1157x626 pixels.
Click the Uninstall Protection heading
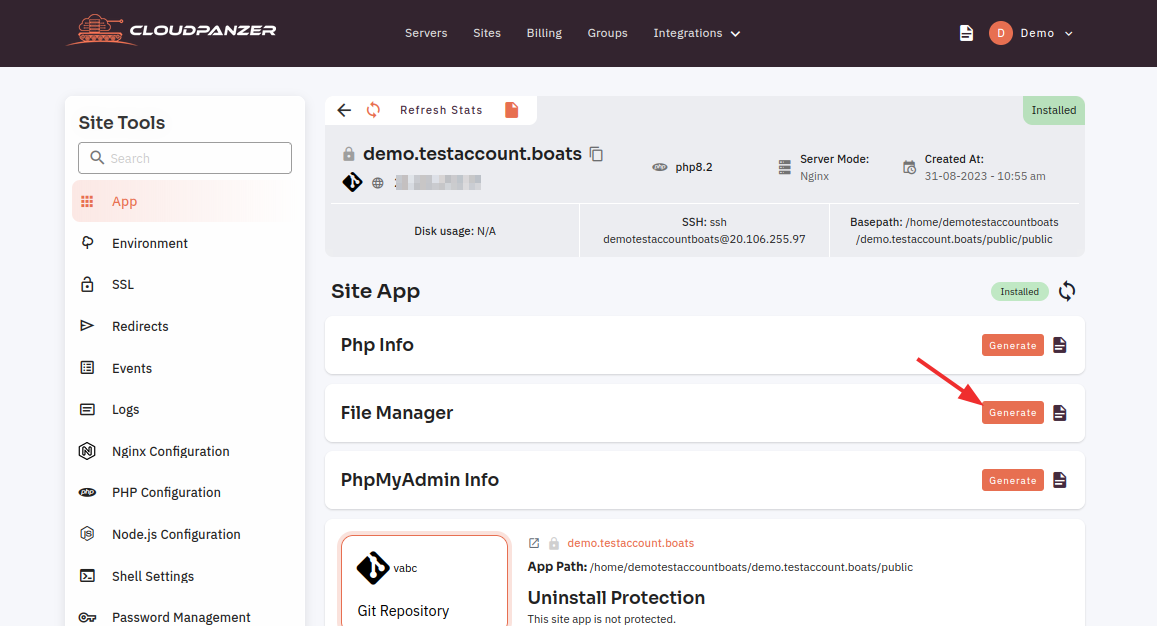(x=616, y=597)
